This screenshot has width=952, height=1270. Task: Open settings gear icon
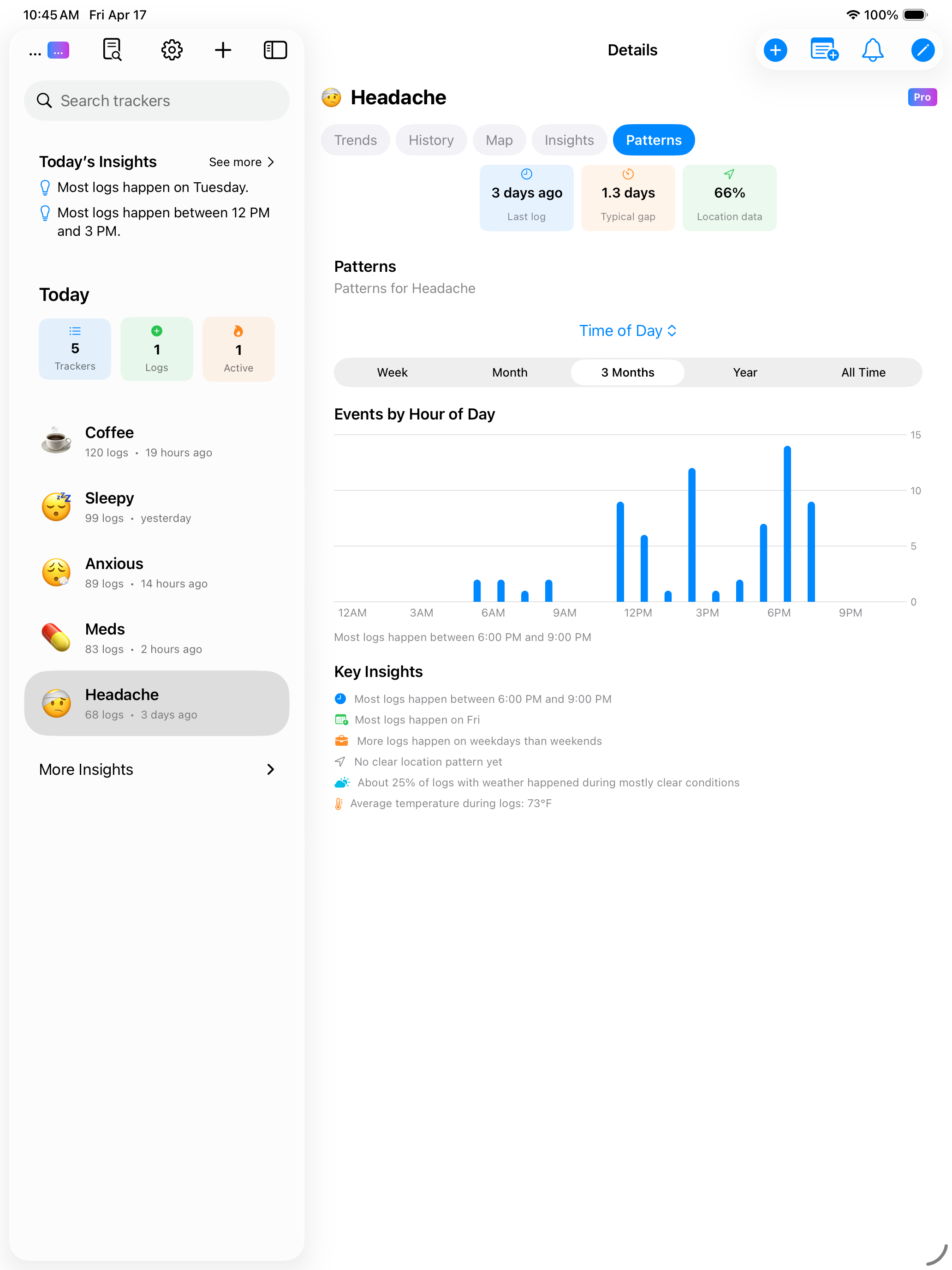[x=172, y=50]
